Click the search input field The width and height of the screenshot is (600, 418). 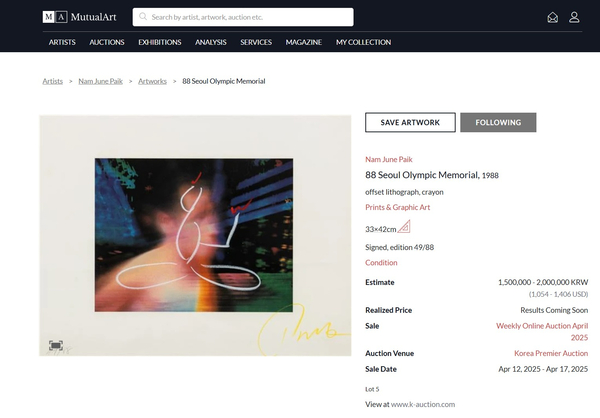click(250, 17)
